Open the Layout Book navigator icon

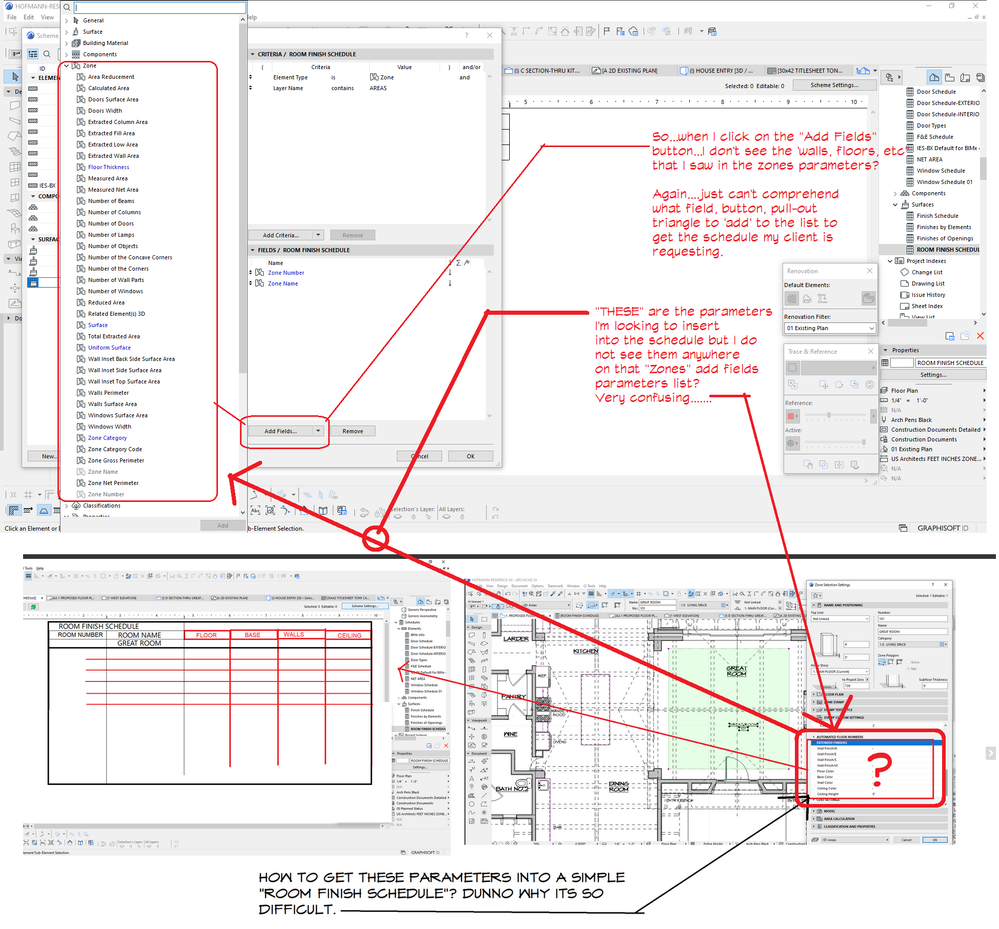click(x=965, y=77)
